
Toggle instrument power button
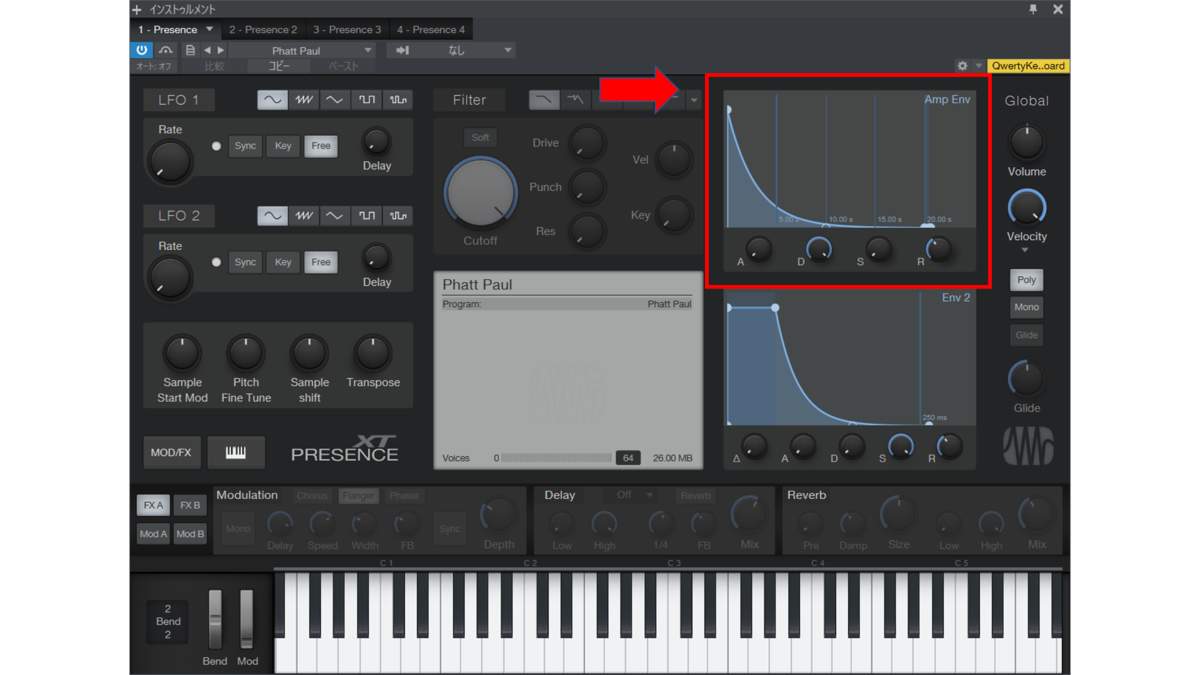coord(142,50)
